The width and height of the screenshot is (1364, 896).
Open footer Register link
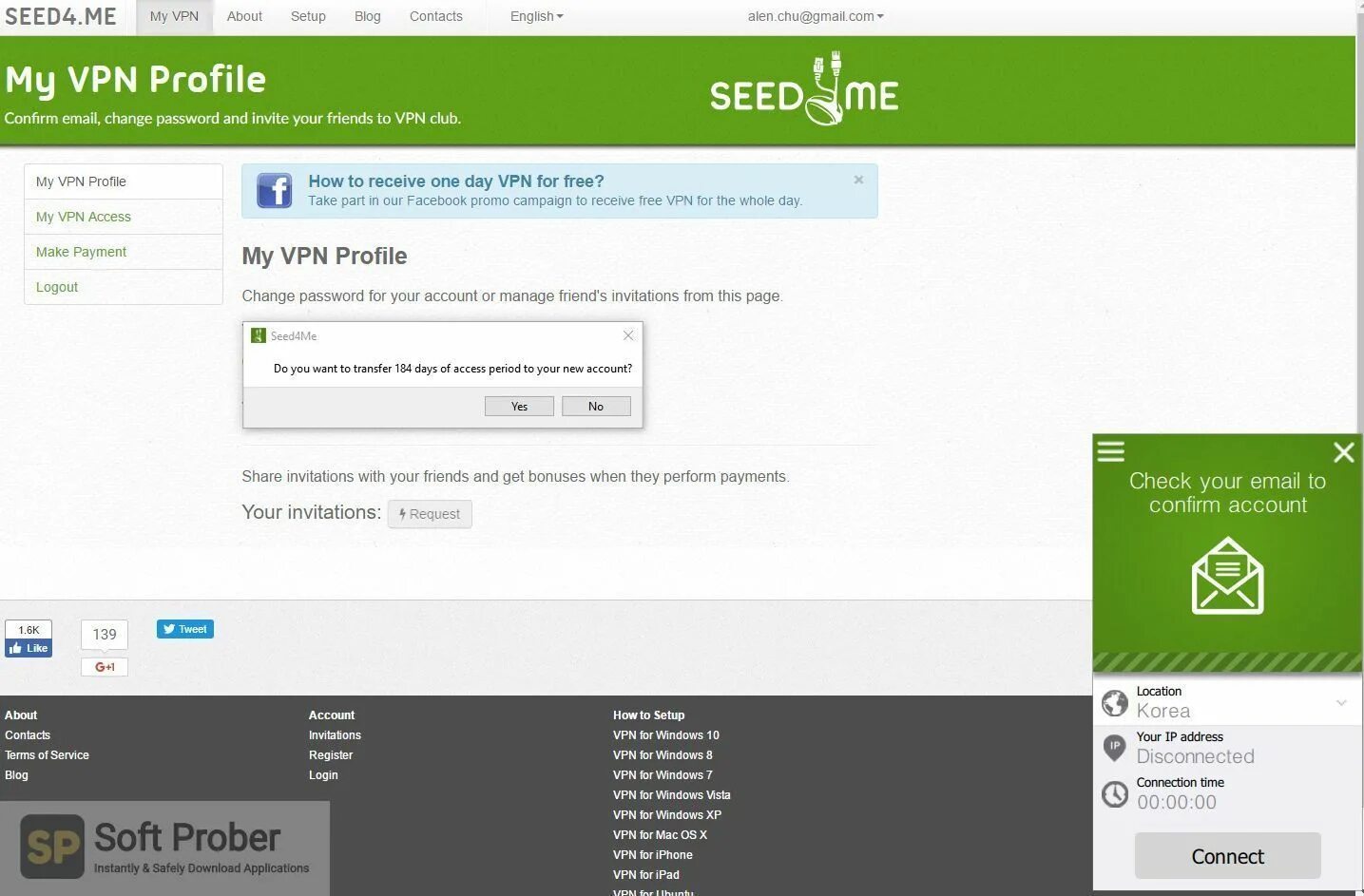331,755
